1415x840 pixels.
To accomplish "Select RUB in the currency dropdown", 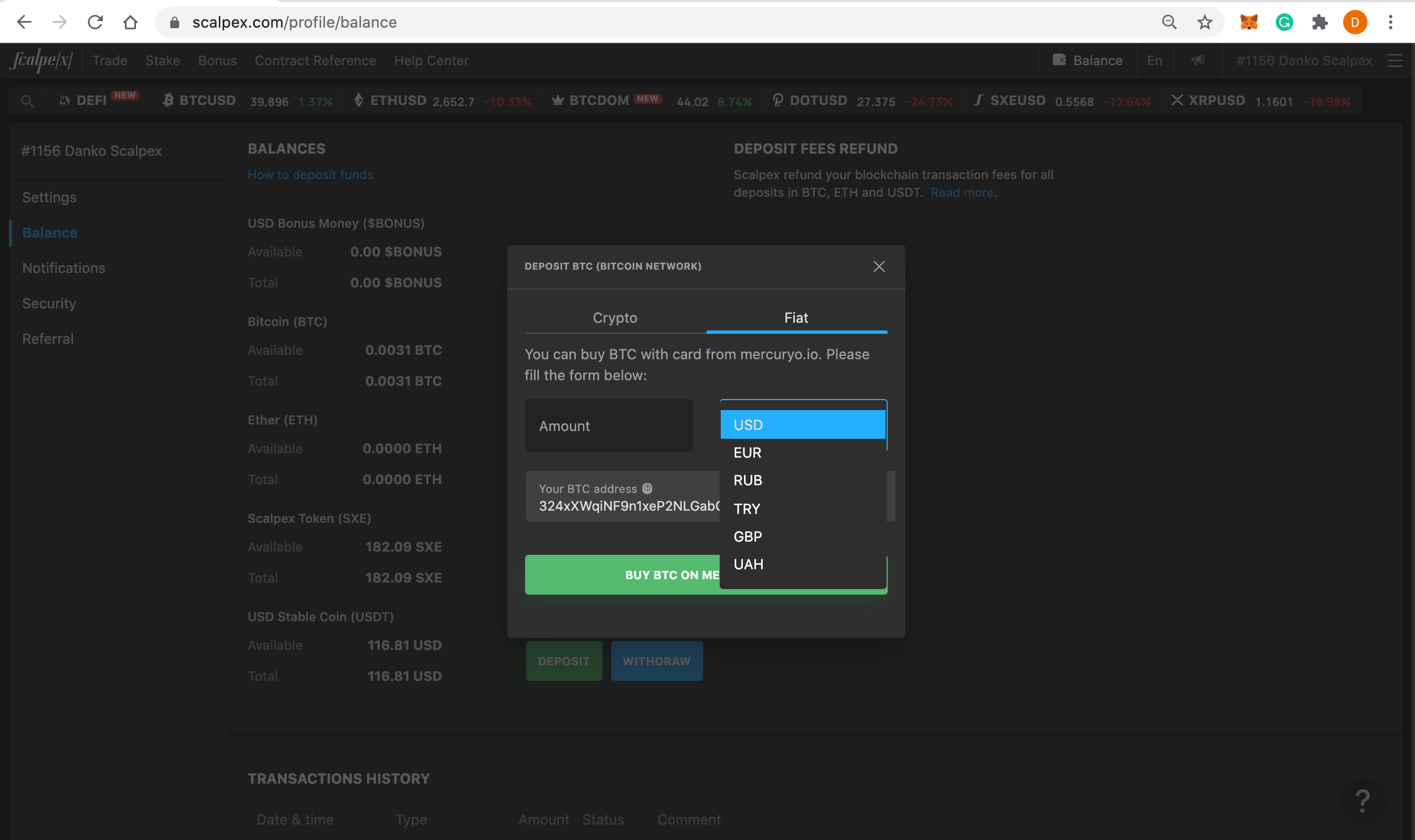I will (803, 480).
